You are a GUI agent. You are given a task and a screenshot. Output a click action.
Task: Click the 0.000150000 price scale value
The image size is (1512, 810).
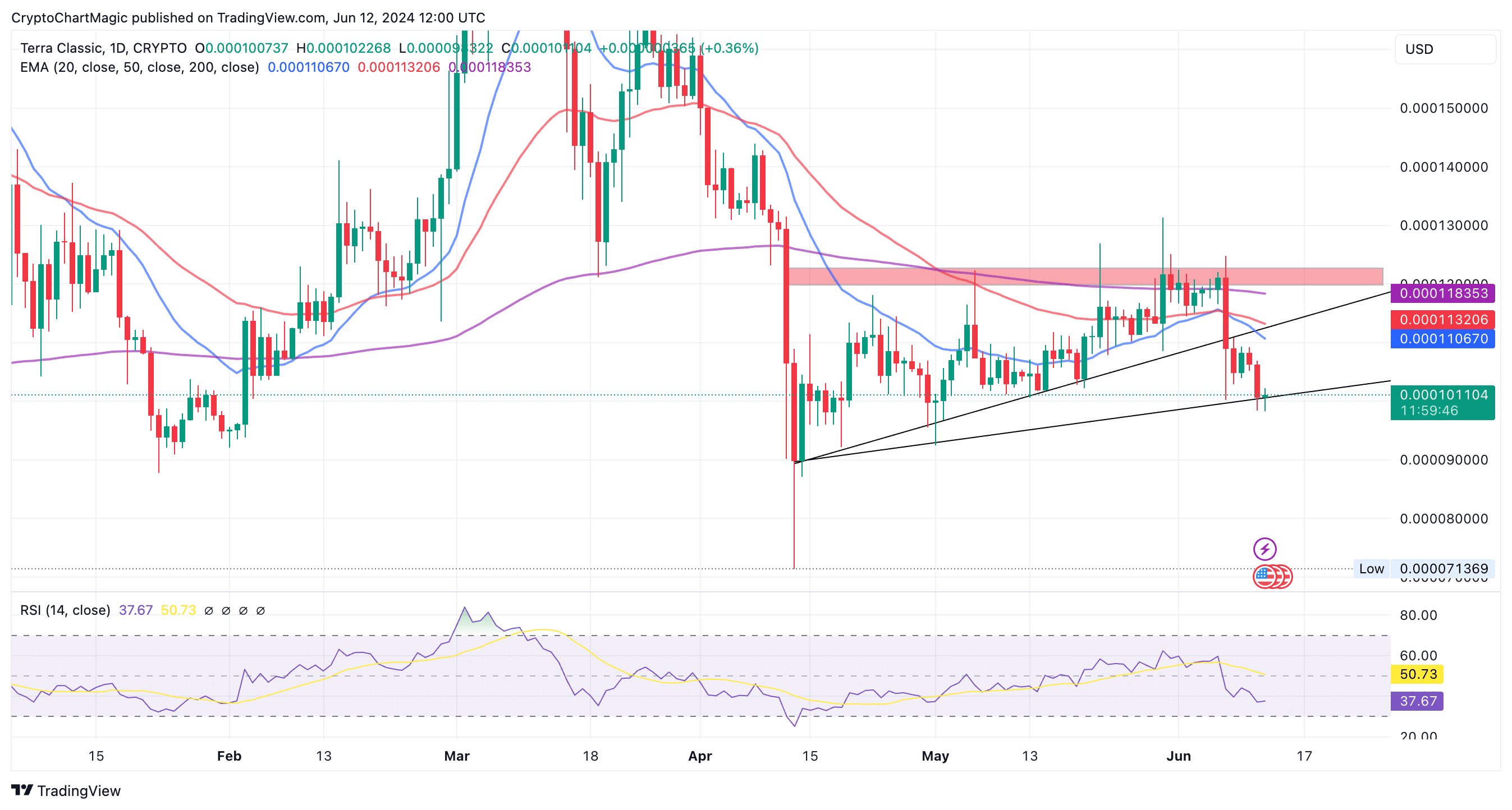[1444, 108]
